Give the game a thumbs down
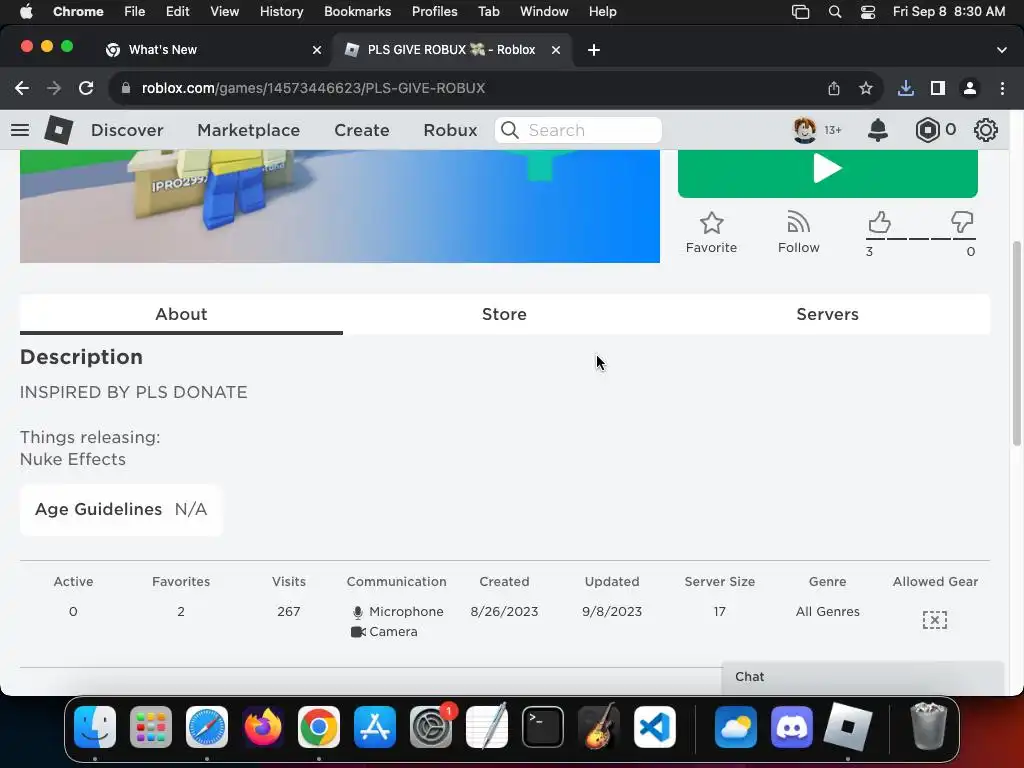 962,223
